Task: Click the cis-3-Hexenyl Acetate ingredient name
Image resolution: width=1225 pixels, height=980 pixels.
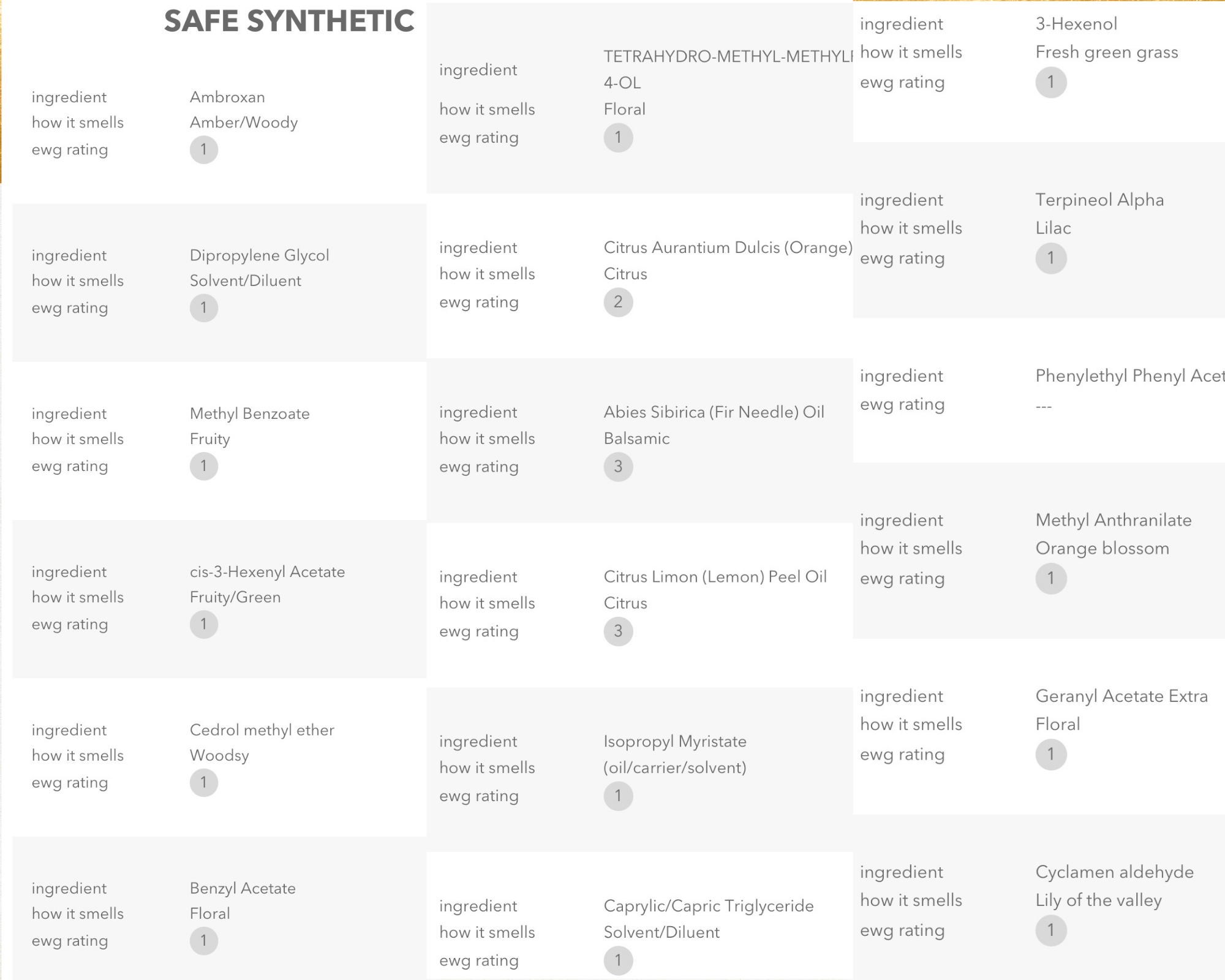Action: click(x=267, y=571)
